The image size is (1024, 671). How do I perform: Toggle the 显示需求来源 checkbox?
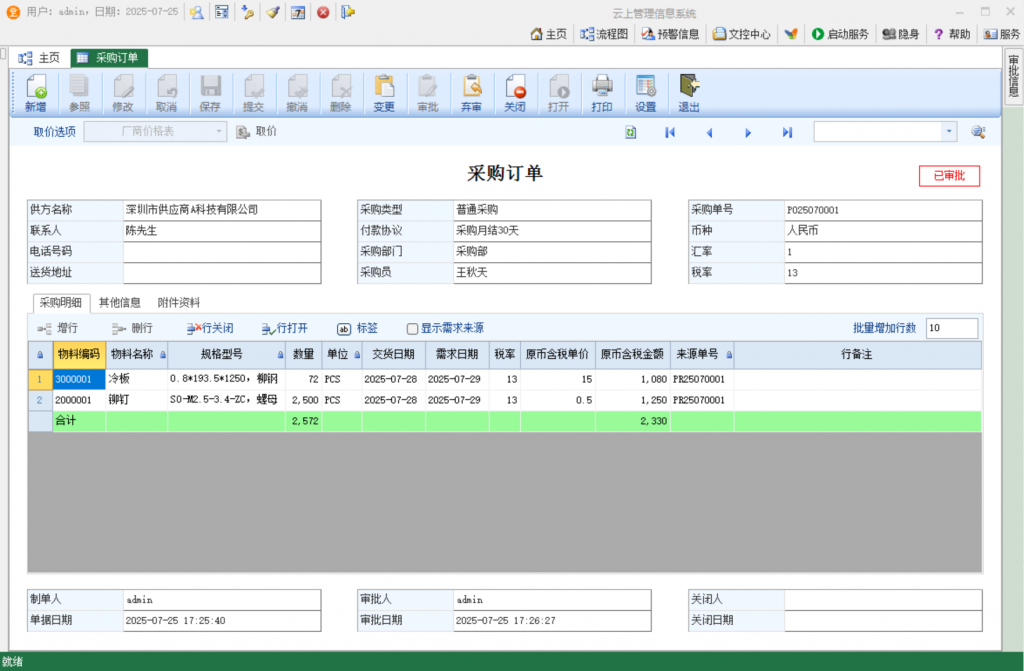[x=412, y=329]
